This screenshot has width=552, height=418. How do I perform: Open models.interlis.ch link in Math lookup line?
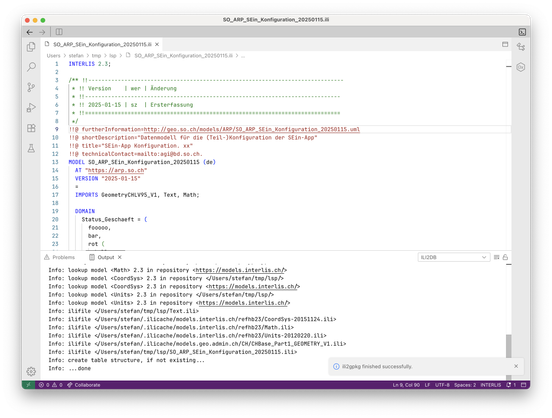(x=239, y=270)
